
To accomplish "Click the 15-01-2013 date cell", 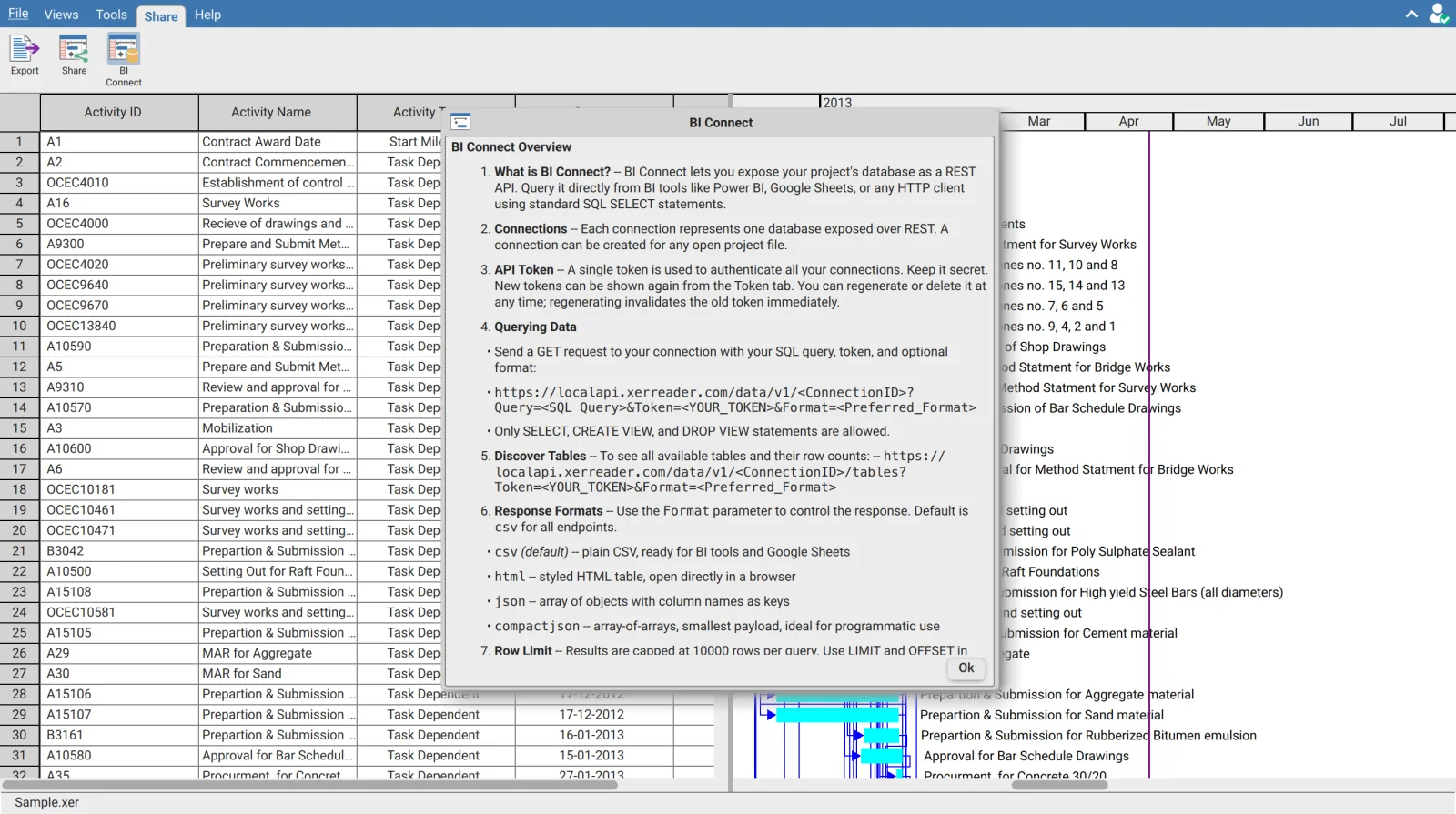I will (594, 756).
